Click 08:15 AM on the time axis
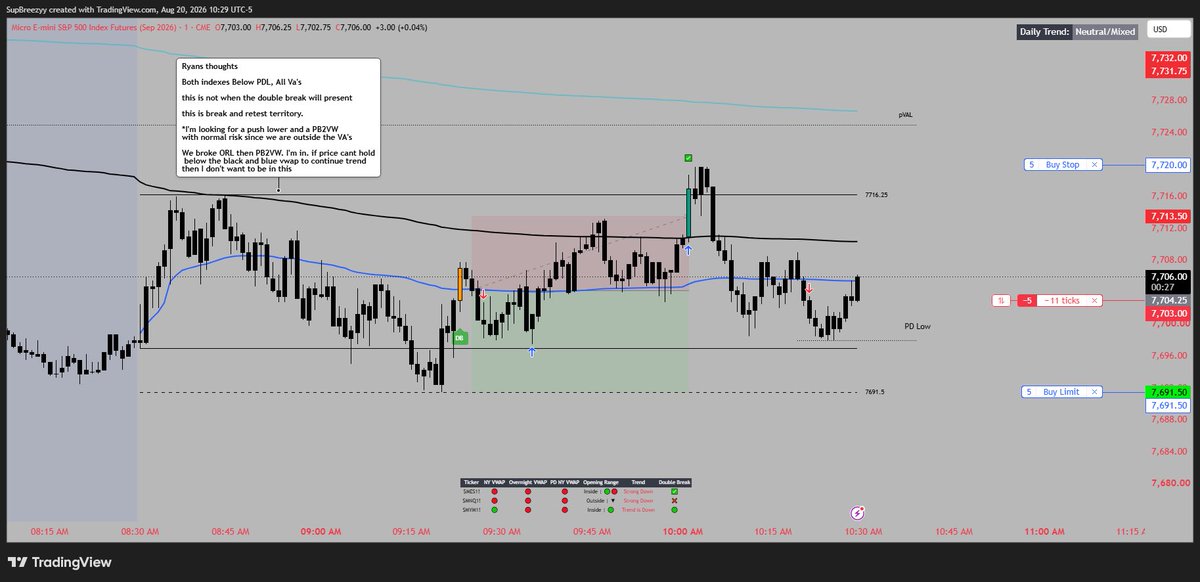The width and height of the screenshot is (1200, 582). coord(50,533)
